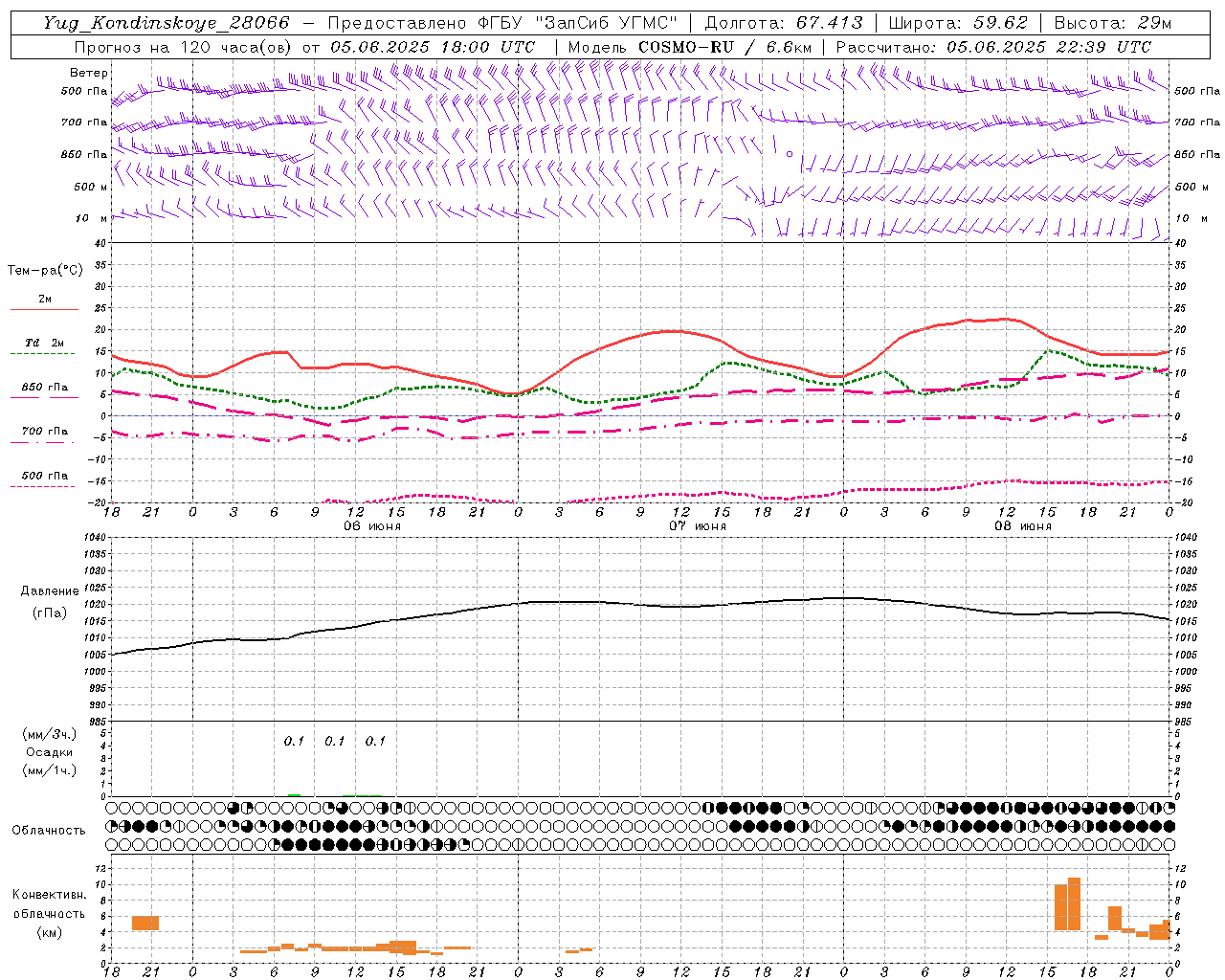
Task: Click the 06 июня date label
Action: [371, 526]
